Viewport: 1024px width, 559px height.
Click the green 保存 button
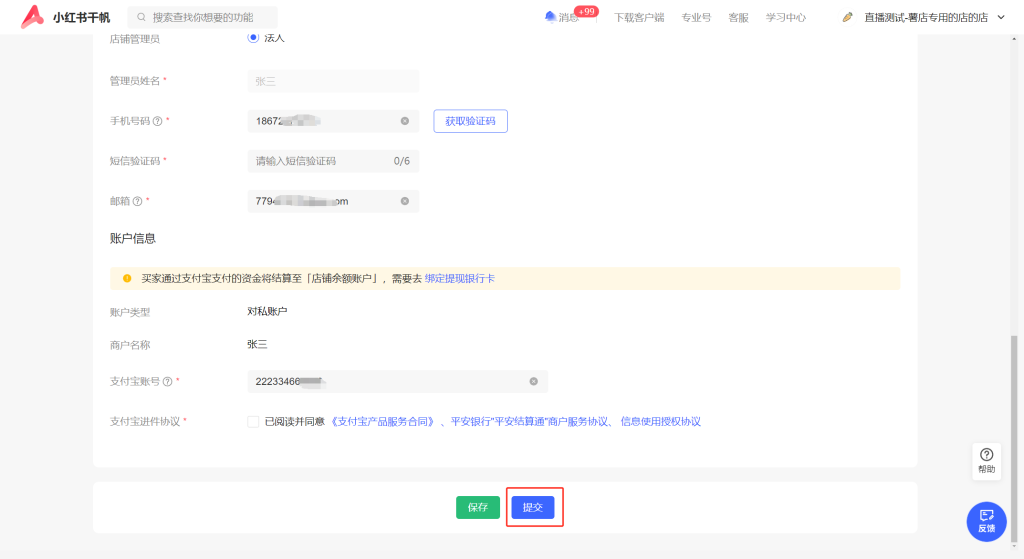click(x=478, y=507)
